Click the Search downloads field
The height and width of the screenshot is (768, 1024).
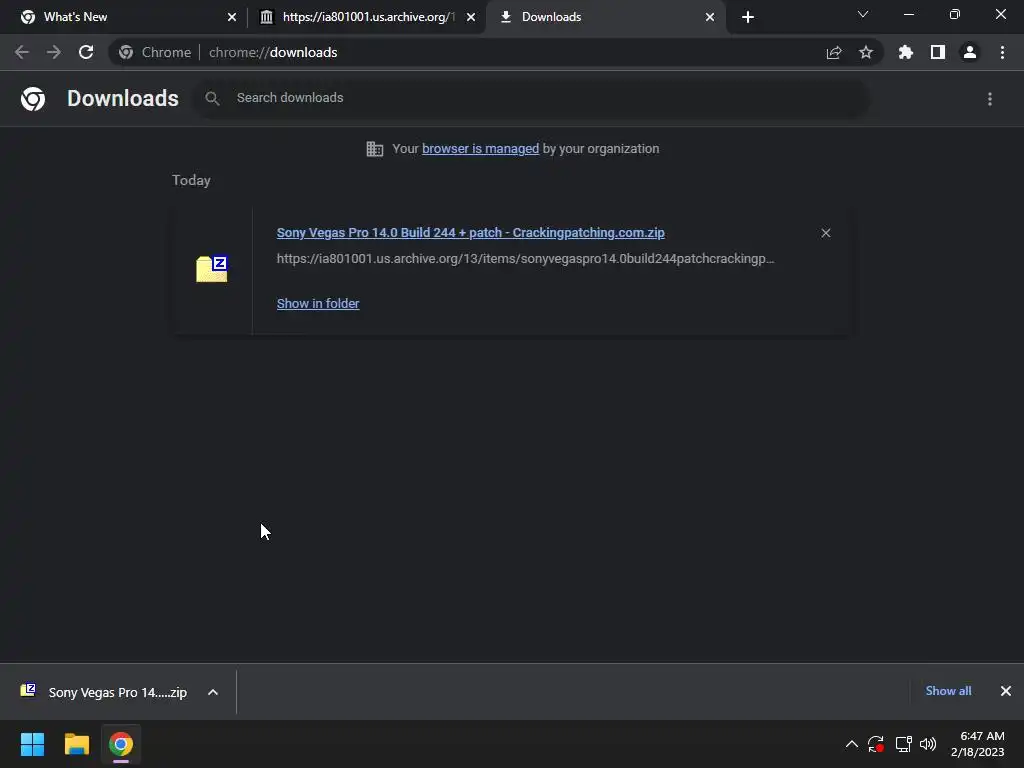(x=530, y=99)
